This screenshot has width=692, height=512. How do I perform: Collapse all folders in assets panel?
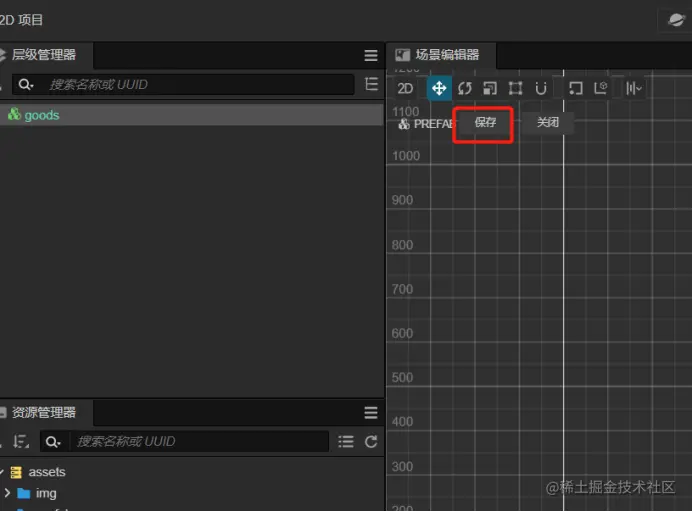[346, 441]
